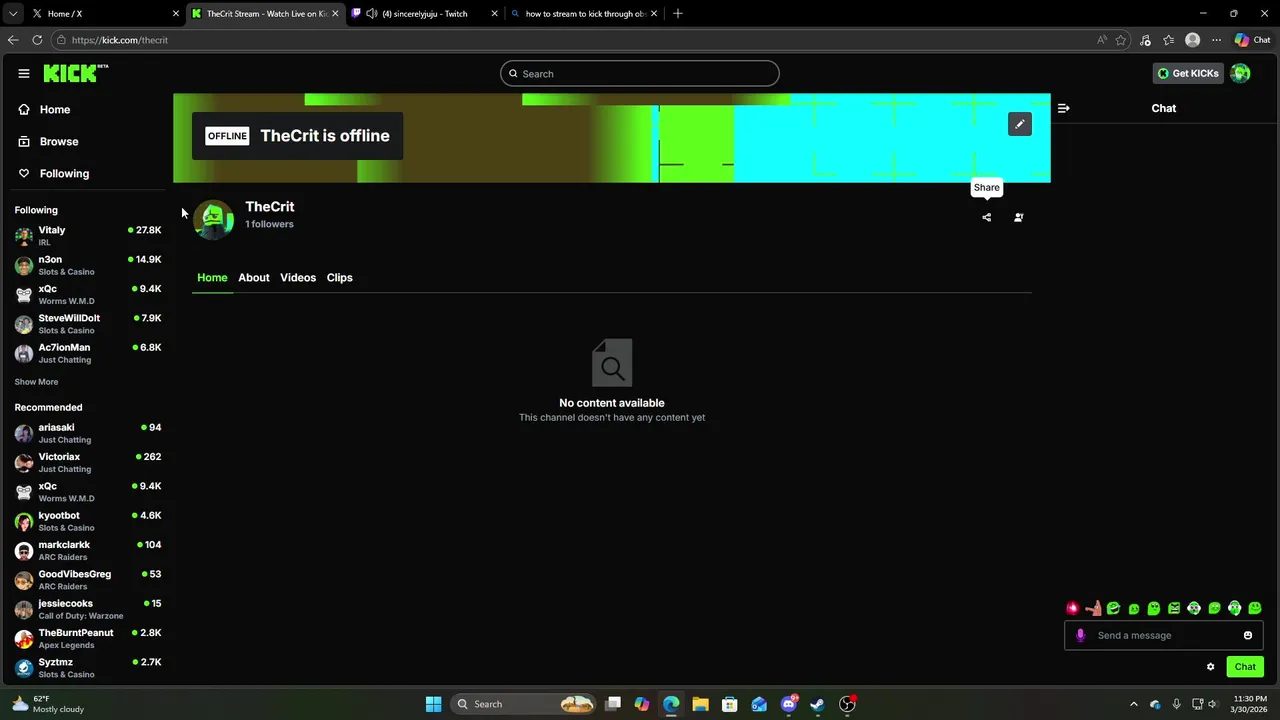Click the Kick Search field

[x=640, y=73]
